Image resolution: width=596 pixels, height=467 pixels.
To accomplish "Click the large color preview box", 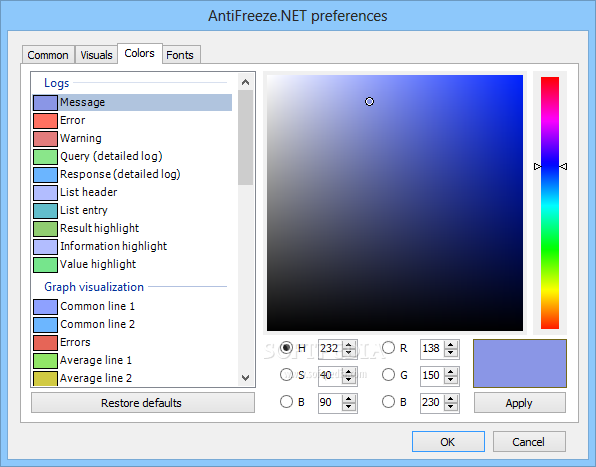I will point(520,363).
